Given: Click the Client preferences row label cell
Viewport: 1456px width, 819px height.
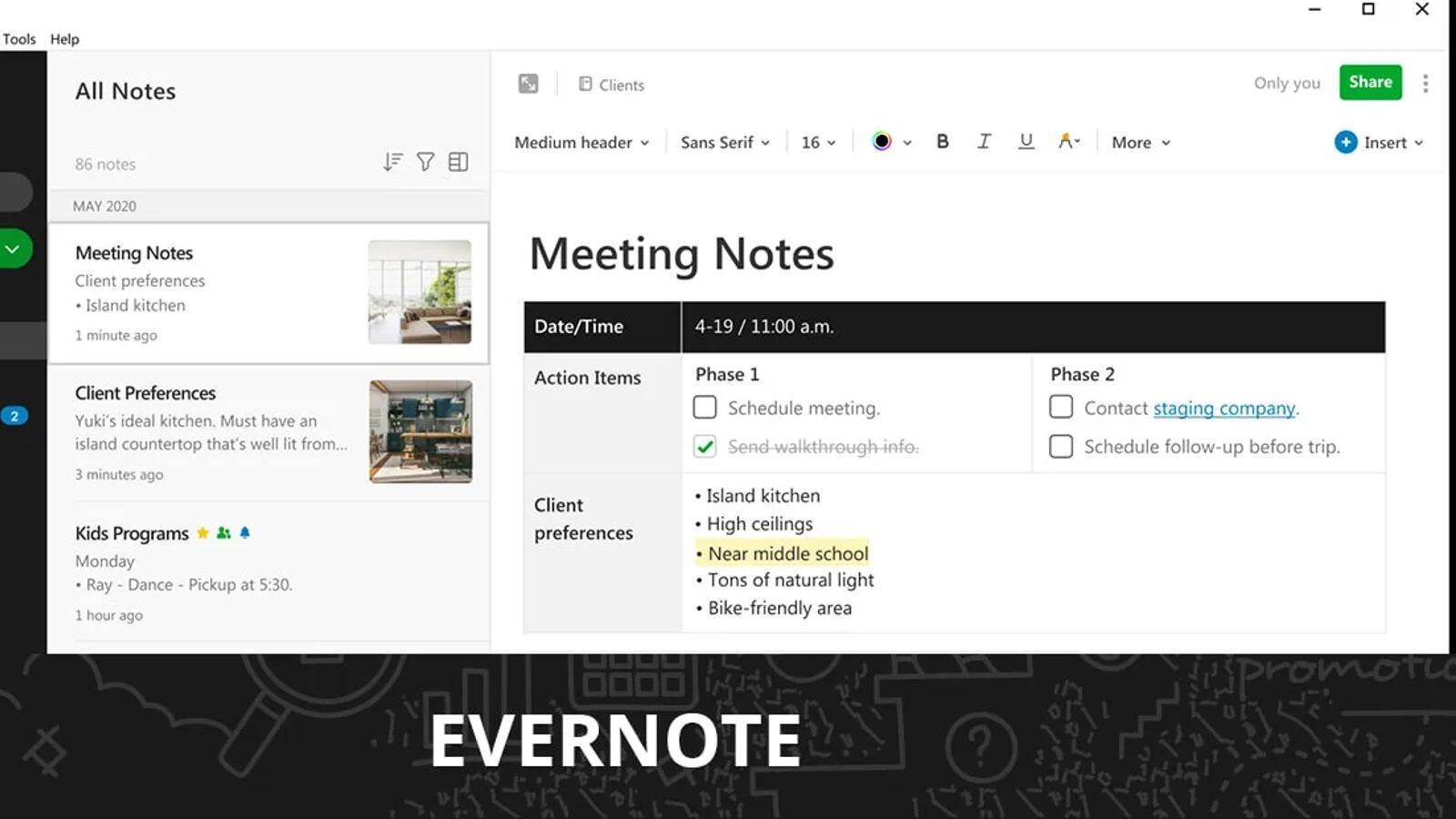Looking at the screenshot, I should coord(602,553).
